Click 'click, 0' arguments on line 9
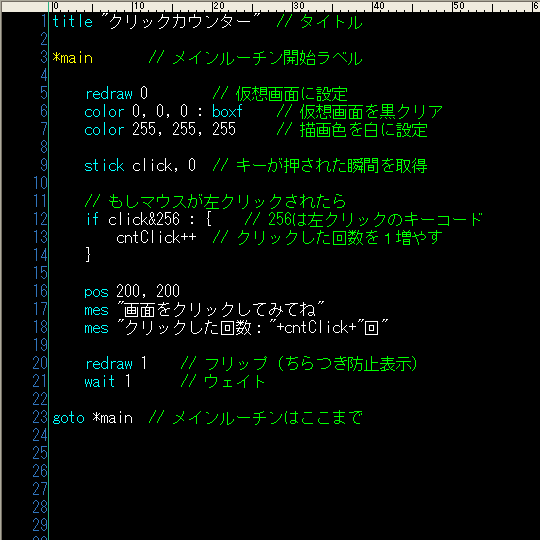Viewport: 540px width, 540px height. click(x=164, y=165)
